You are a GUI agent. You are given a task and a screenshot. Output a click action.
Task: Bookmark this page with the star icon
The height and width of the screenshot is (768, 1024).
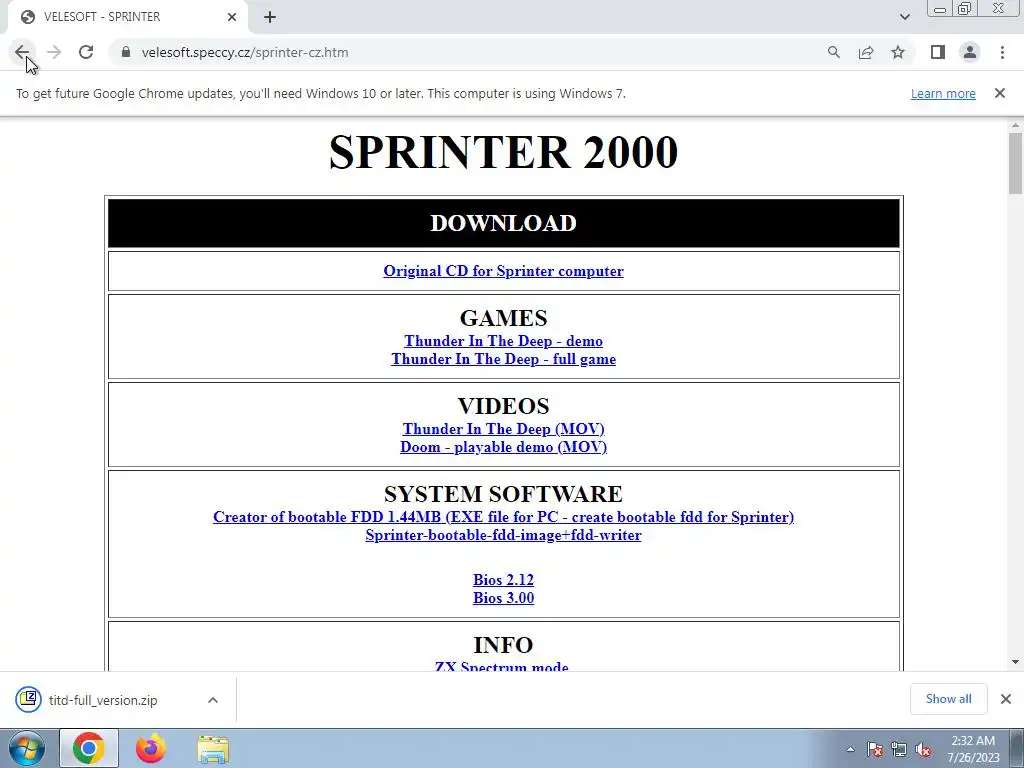(x=898, y=52)
